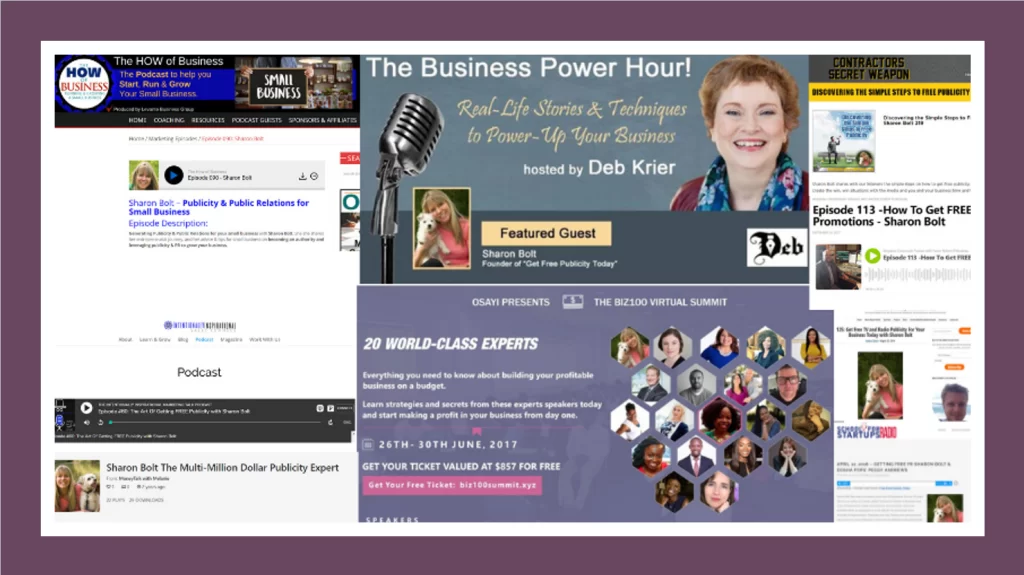
Task: Play Episode 113 How To Get FREE audio
Action: tap(872, 256)
